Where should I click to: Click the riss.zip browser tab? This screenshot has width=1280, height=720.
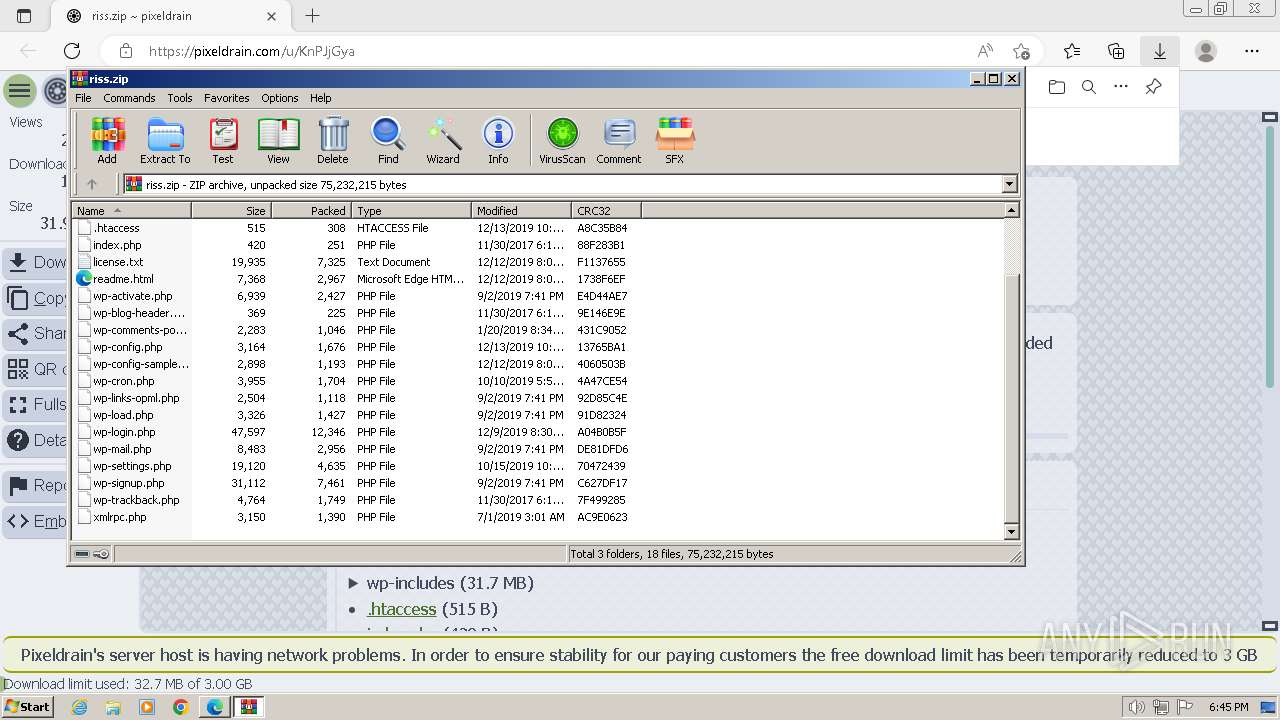(171, 16)
